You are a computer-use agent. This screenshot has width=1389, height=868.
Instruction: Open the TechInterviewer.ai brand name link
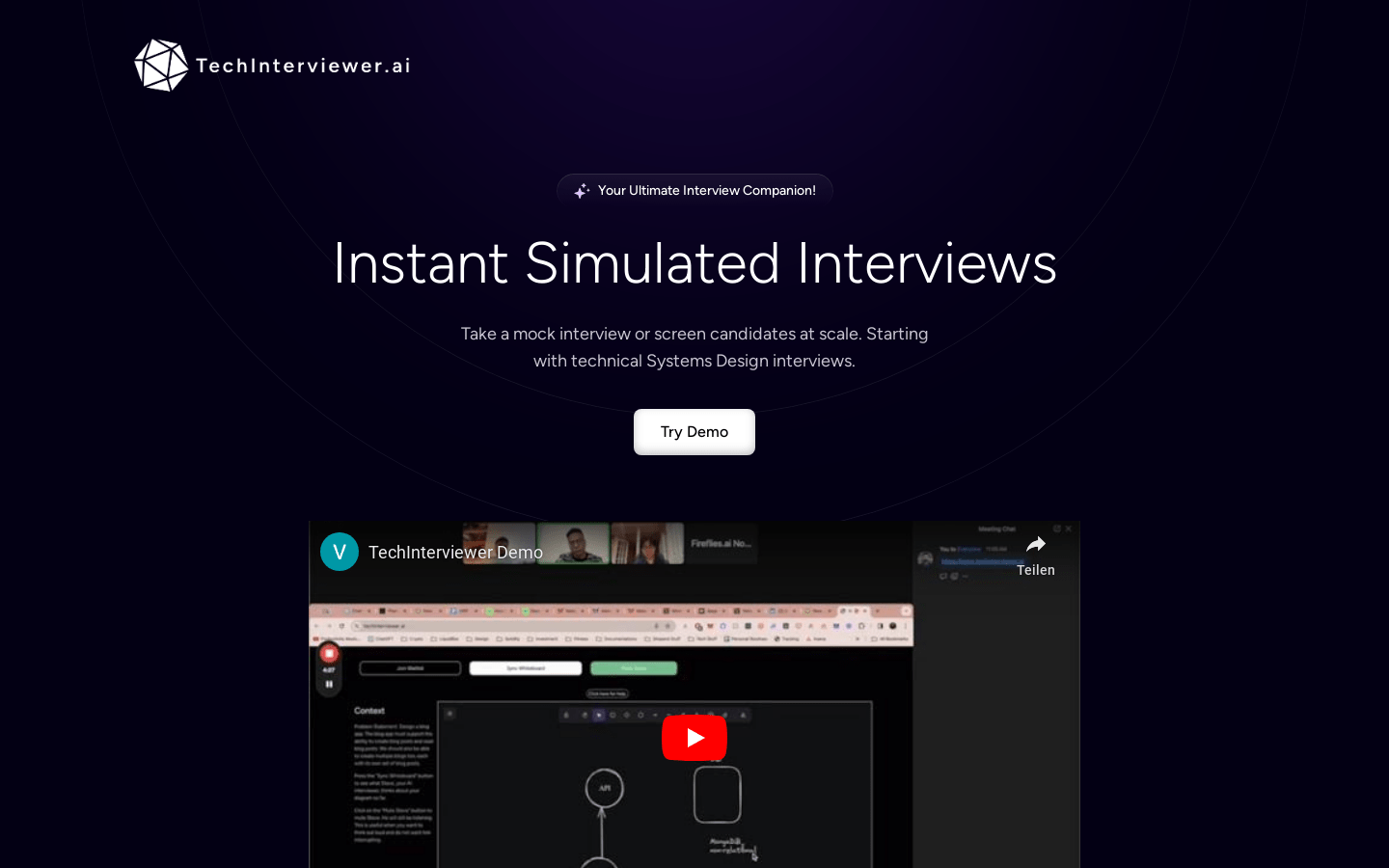pyautogui.click(x=303, y=66)
